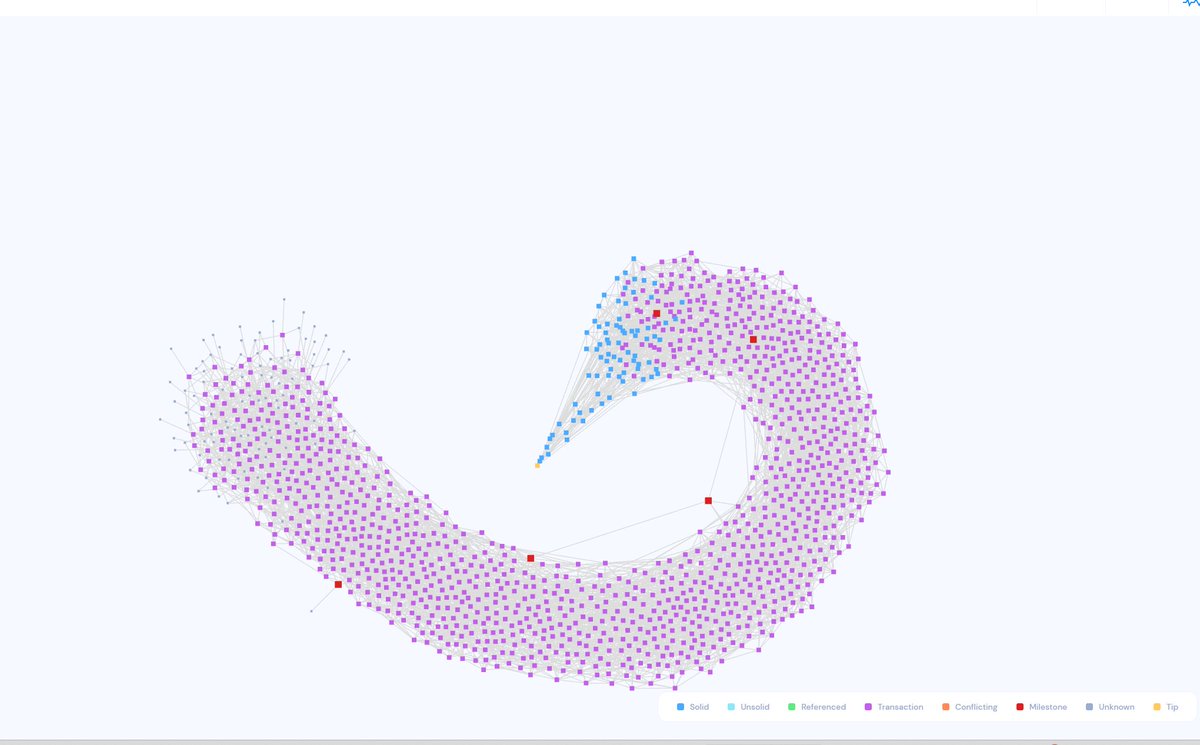Select the orange Conflicting legend swatch
The width and height of the screenshot is (1200, 745).
(946, 707)
